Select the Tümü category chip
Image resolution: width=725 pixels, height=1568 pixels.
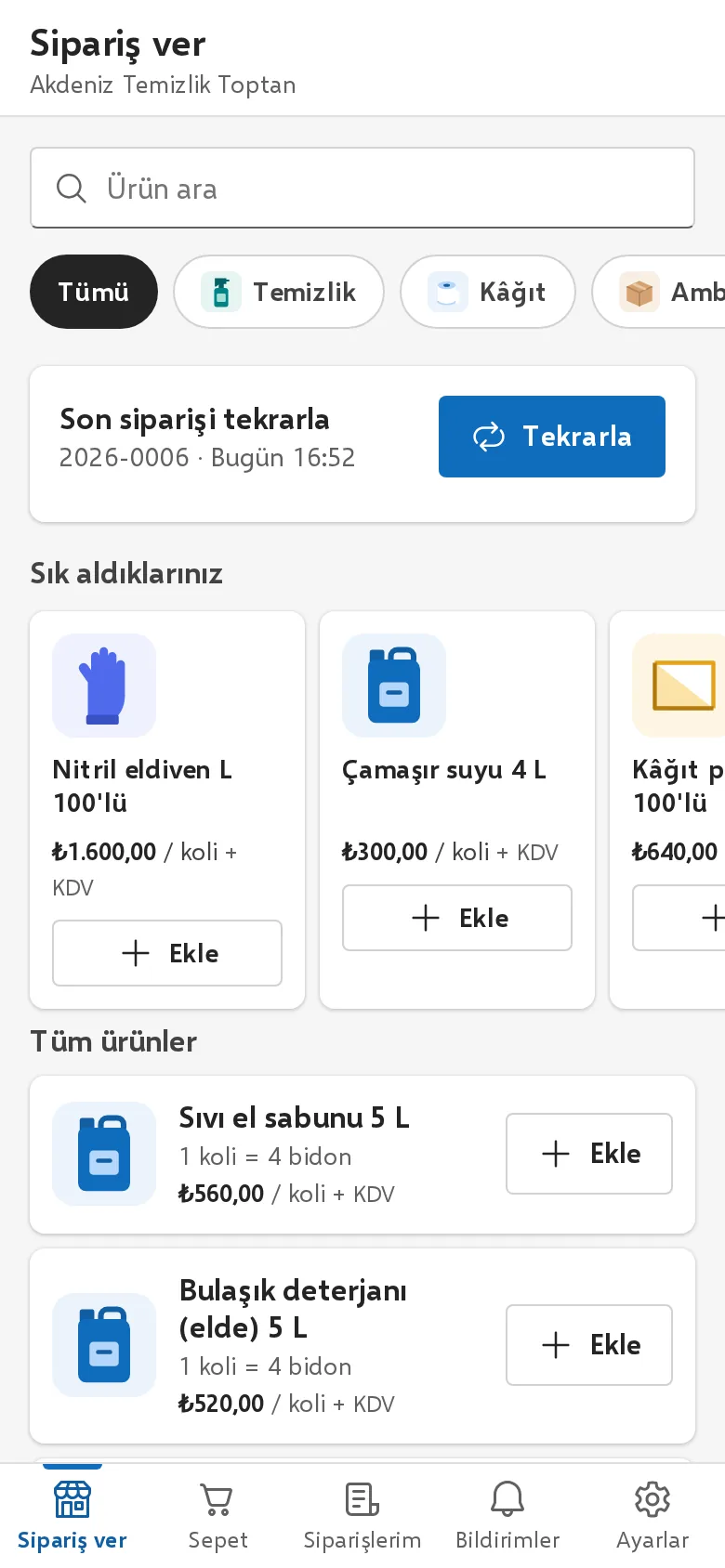coord(94,292)
